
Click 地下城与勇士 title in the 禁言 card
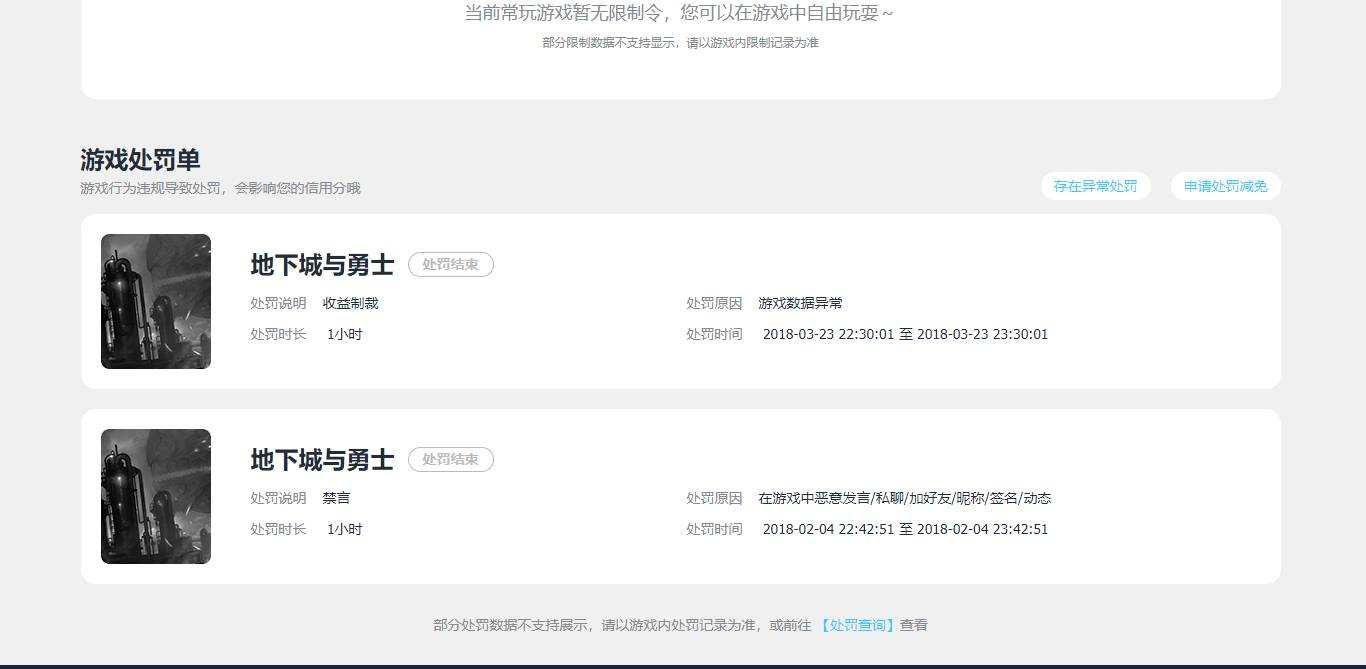[x=322, y=460]
